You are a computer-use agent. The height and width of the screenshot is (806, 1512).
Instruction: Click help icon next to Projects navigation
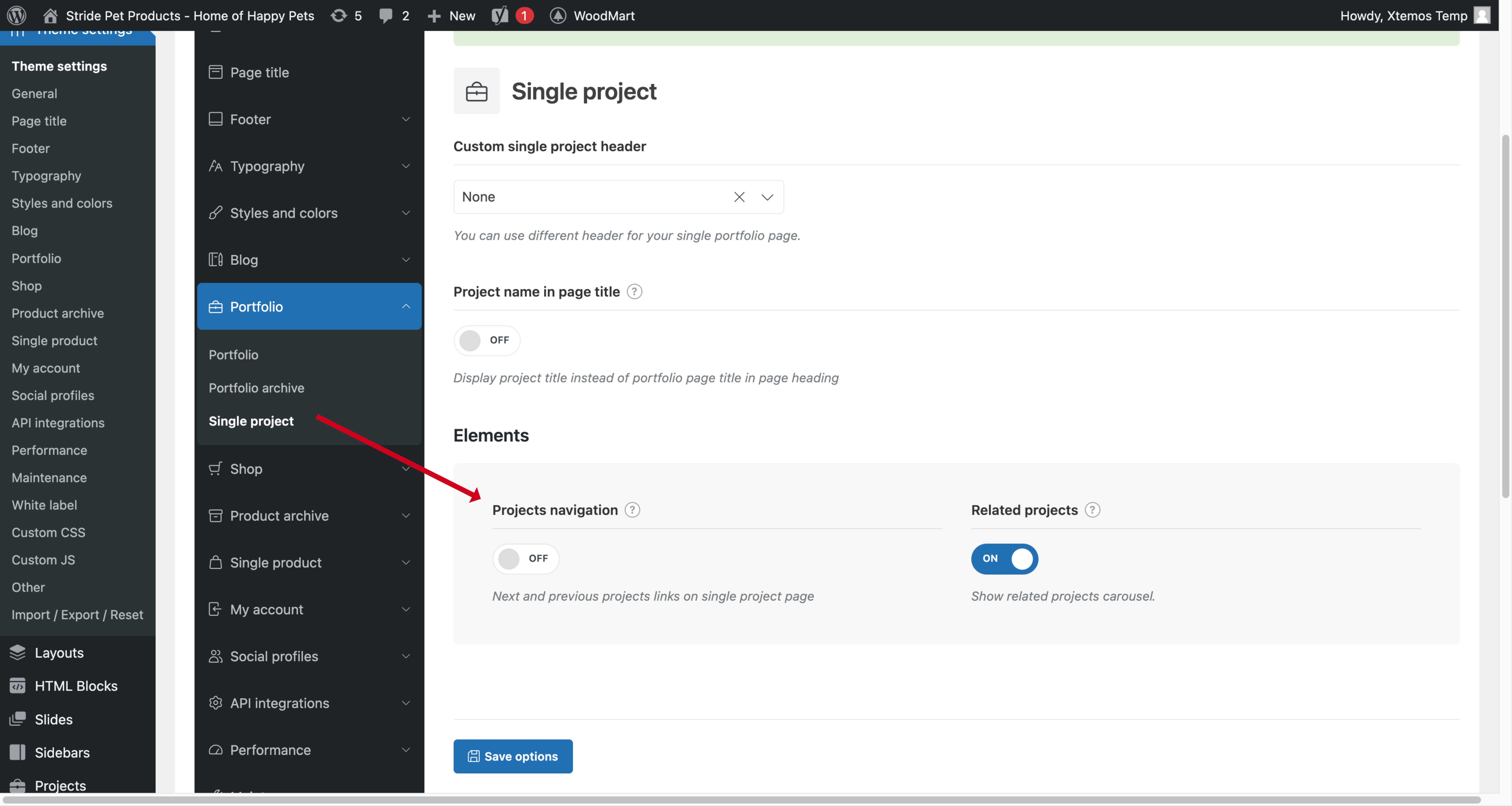pyautogui.click(x=632, y=510)
